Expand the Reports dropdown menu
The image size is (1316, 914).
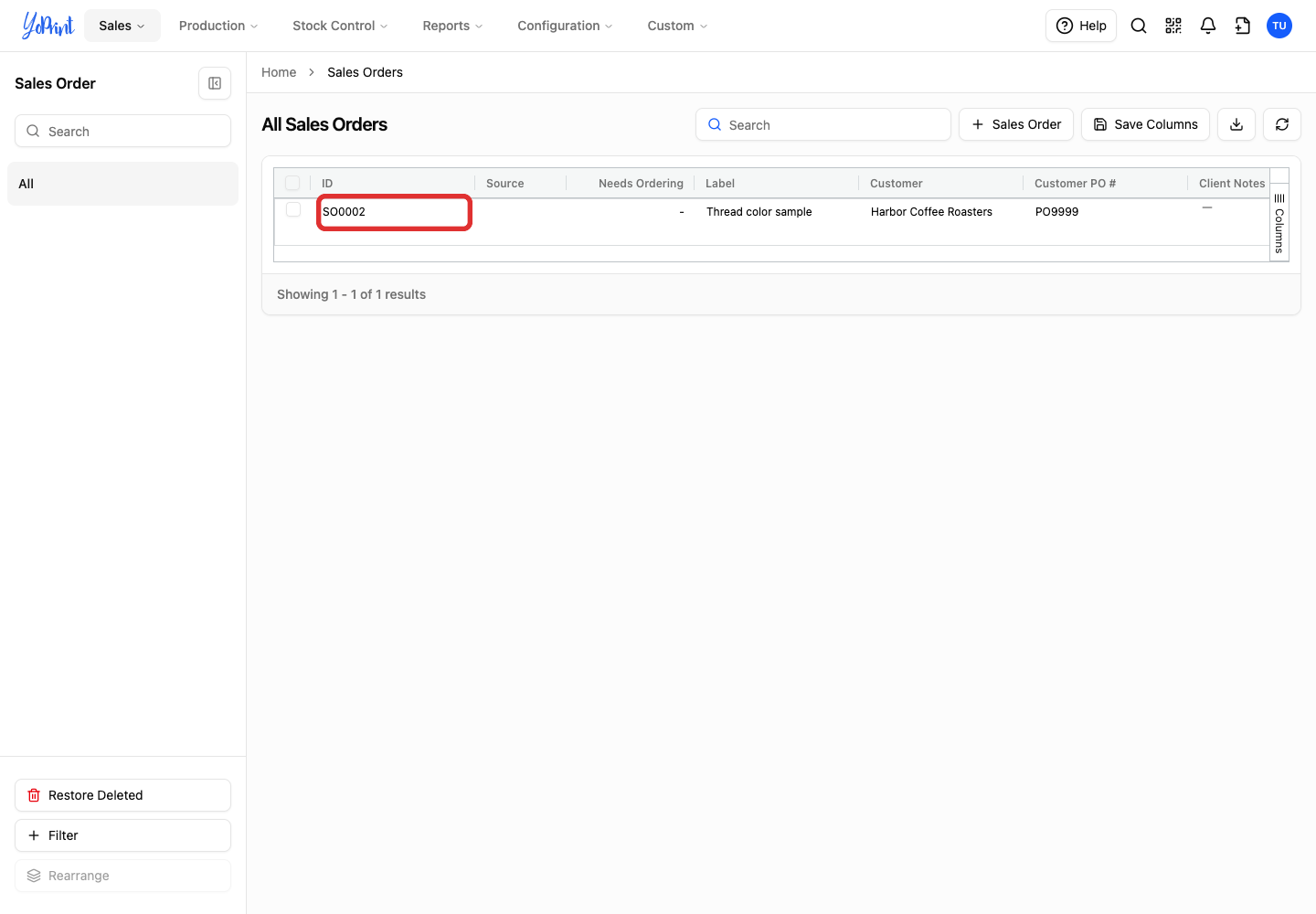pyautogui.click(x=452, y=26)
